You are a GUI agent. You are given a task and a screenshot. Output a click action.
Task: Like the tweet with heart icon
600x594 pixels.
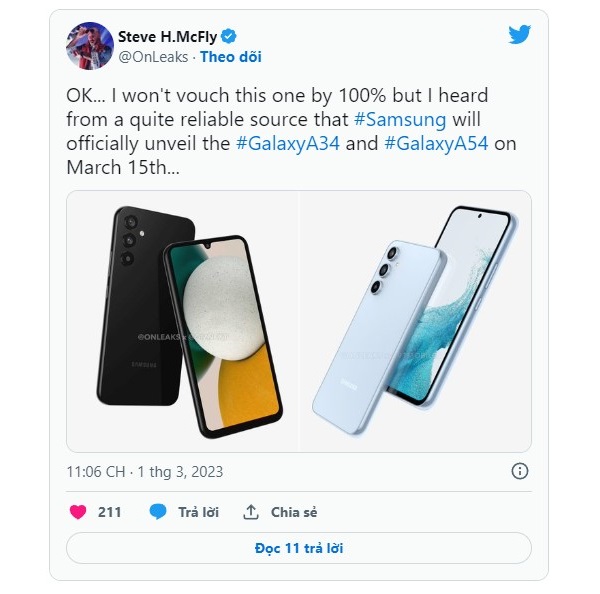click(78, 512)
